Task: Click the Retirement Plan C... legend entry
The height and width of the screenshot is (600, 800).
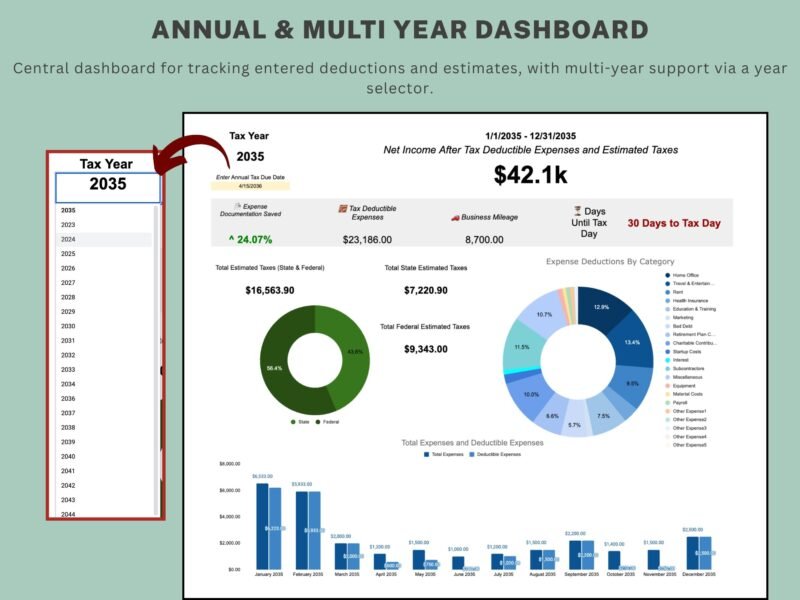Action: 690,335
